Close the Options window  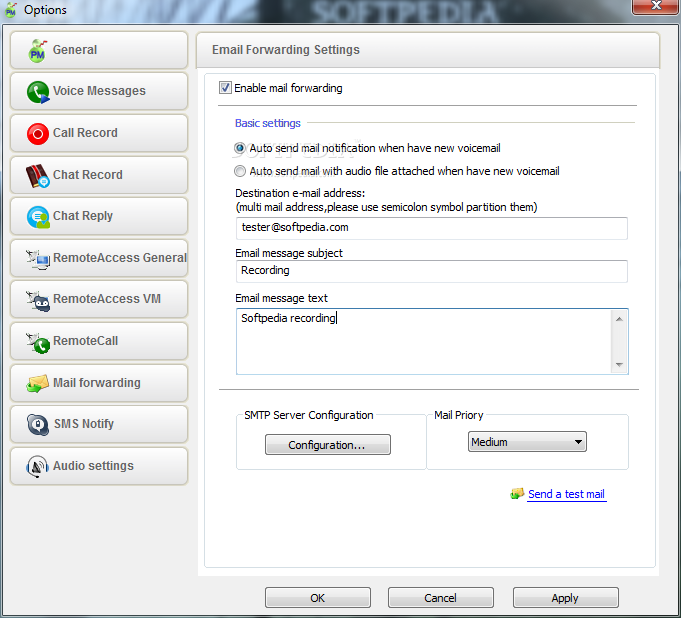(x=656, y=6)
